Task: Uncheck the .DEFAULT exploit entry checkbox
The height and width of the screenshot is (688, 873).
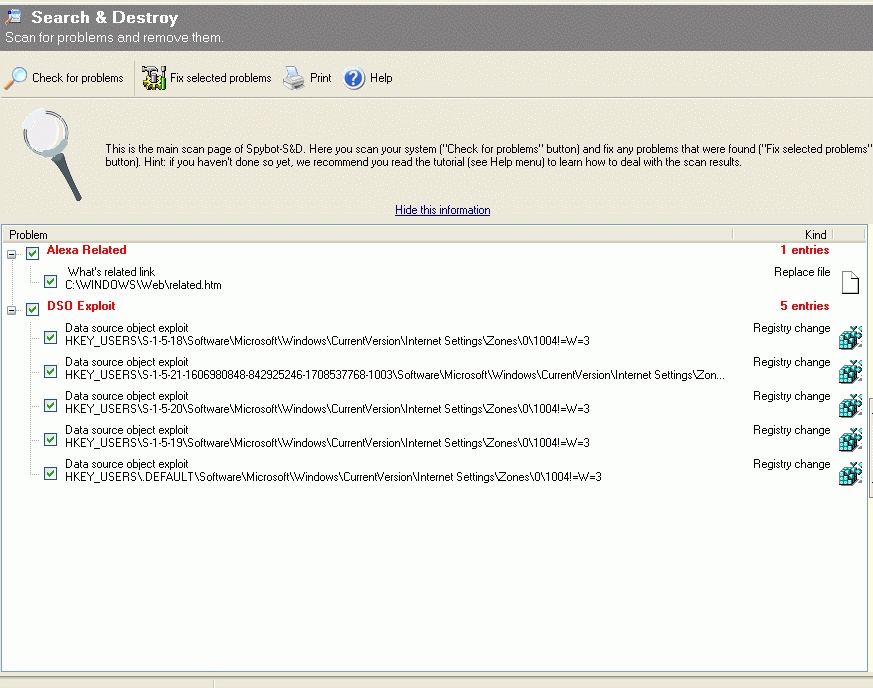Action: pos(50,473)
